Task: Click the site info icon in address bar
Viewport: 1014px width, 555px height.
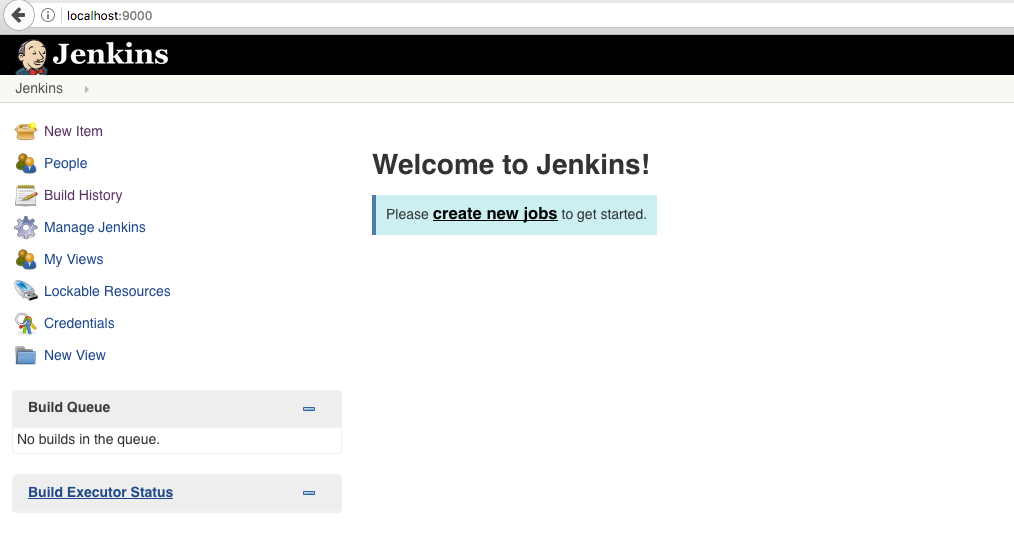Action: [48, 16]
